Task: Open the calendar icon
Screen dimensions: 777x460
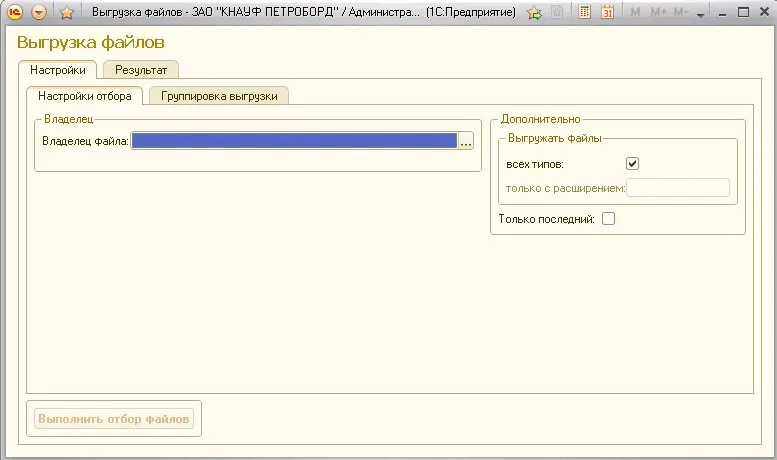Action: click(608, 12)
